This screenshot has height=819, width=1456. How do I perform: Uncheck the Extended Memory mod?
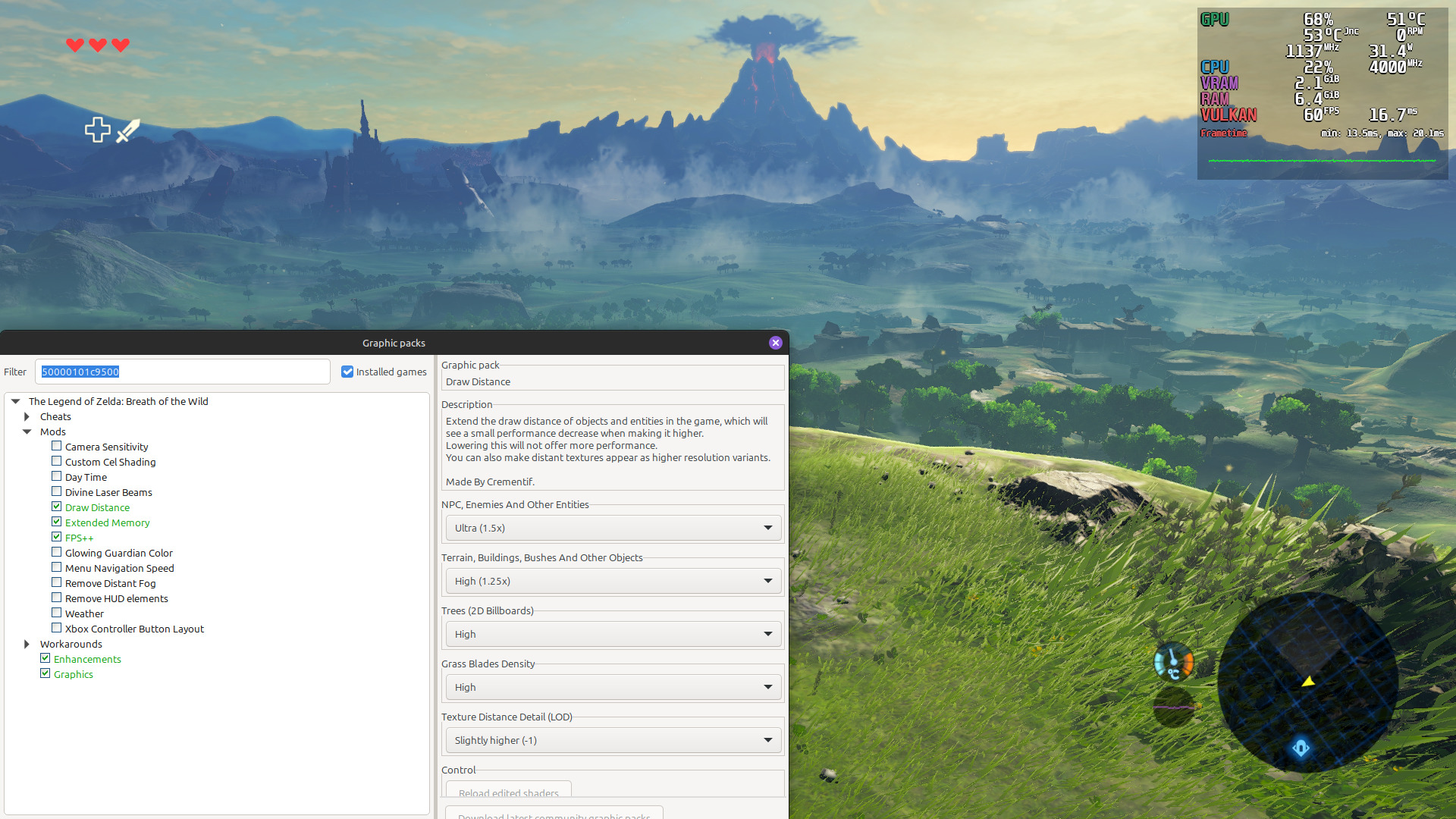pos(57,522)
